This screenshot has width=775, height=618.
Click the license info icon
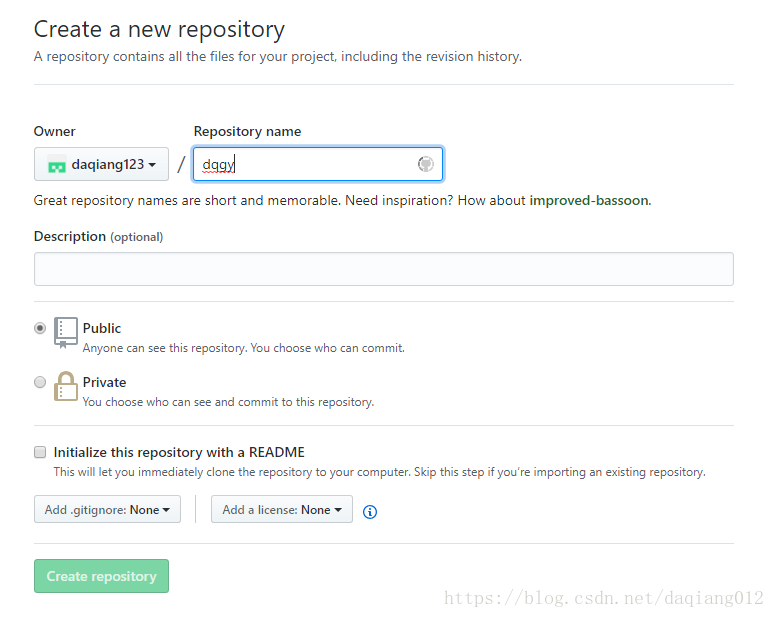click(x=370, y=512)
